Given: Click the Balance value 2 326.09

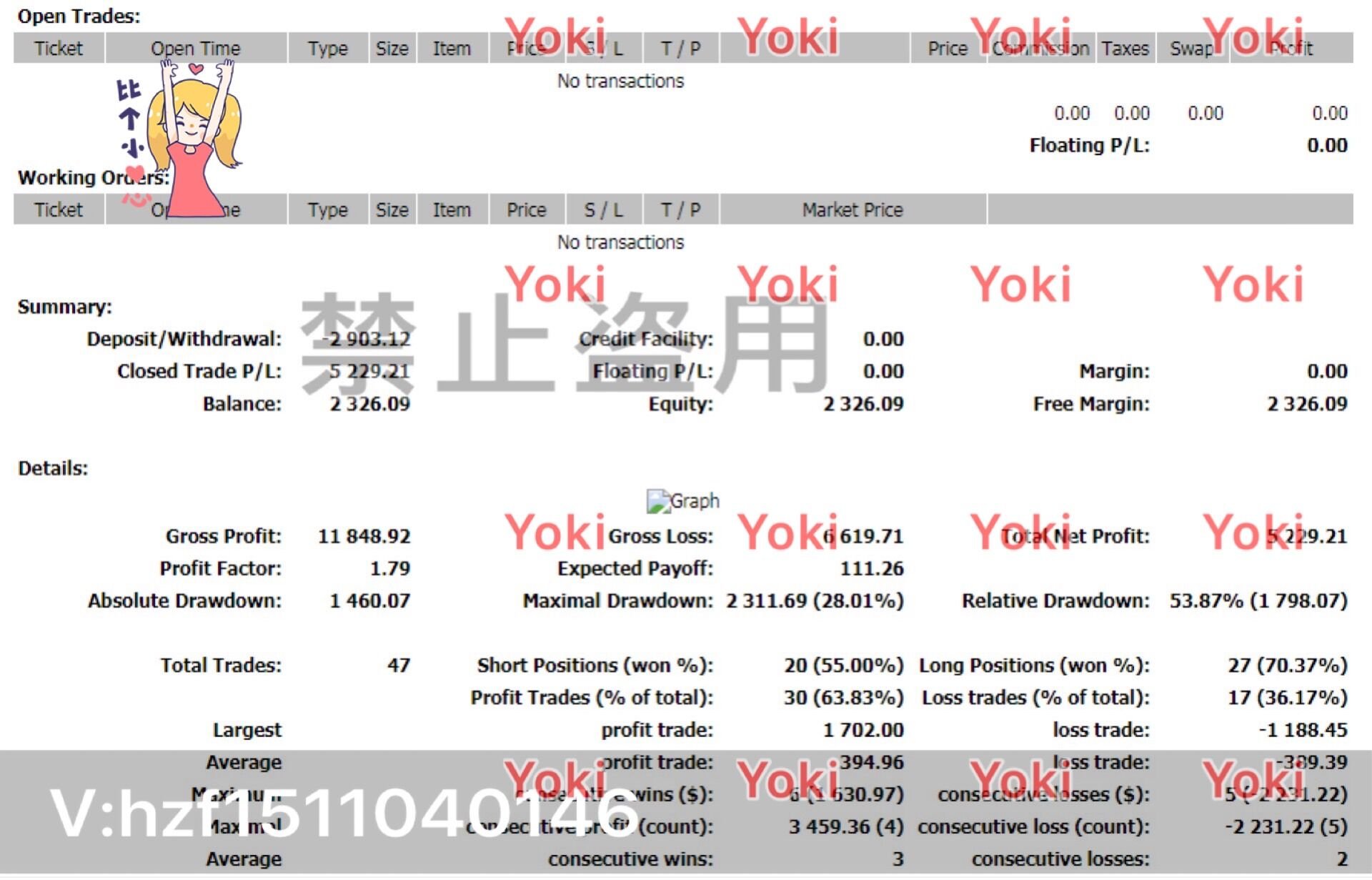Looking at the screenshot, I should pos(369,404).
